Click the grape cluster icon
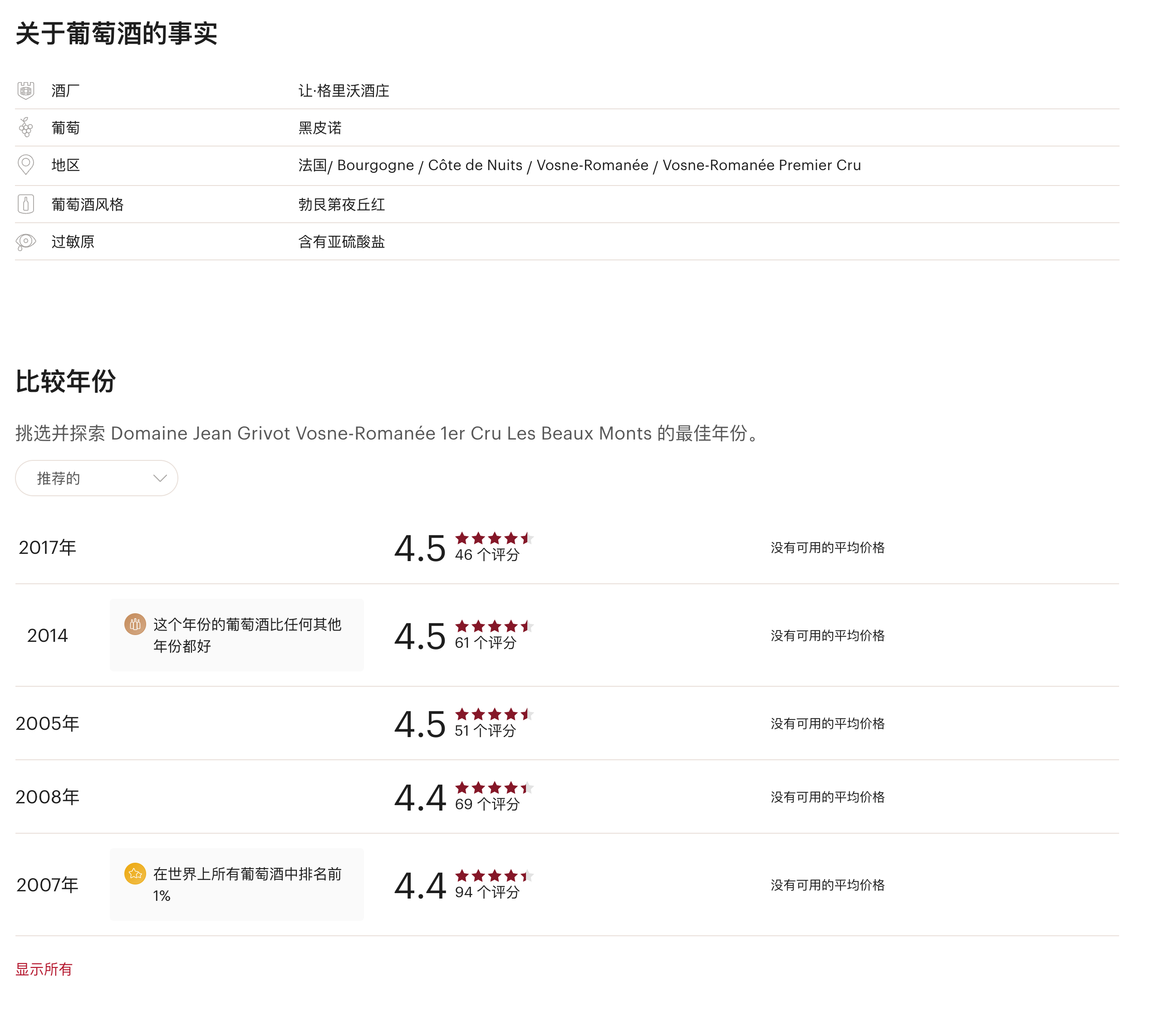Image resolution: width=1169 pixels, height=1036 pixels. pyautogui.click(x=26, y=127)
